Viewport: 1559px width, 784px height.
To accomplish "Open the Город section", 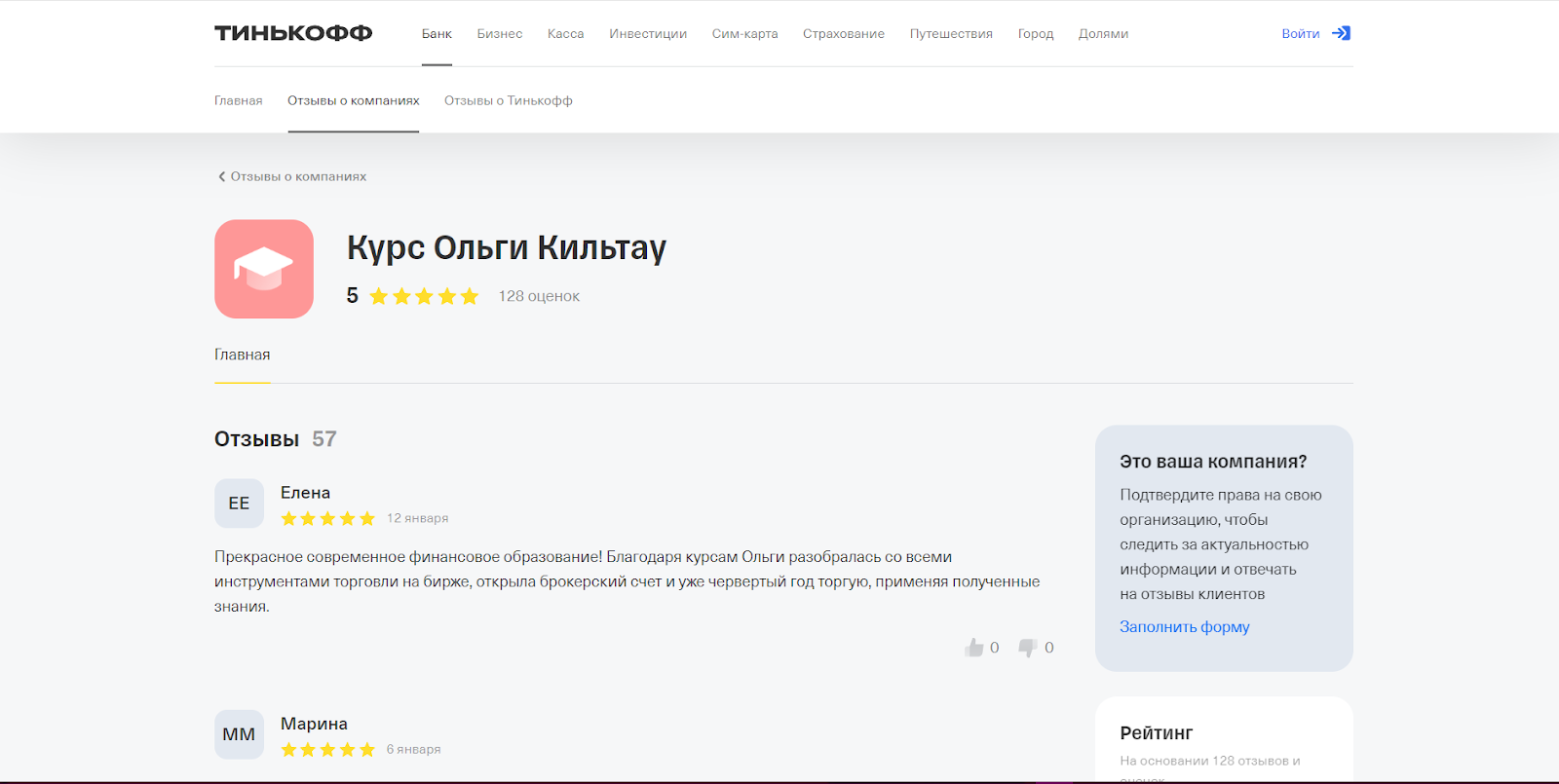I will pyautogui.click(x=1036, y=33).
